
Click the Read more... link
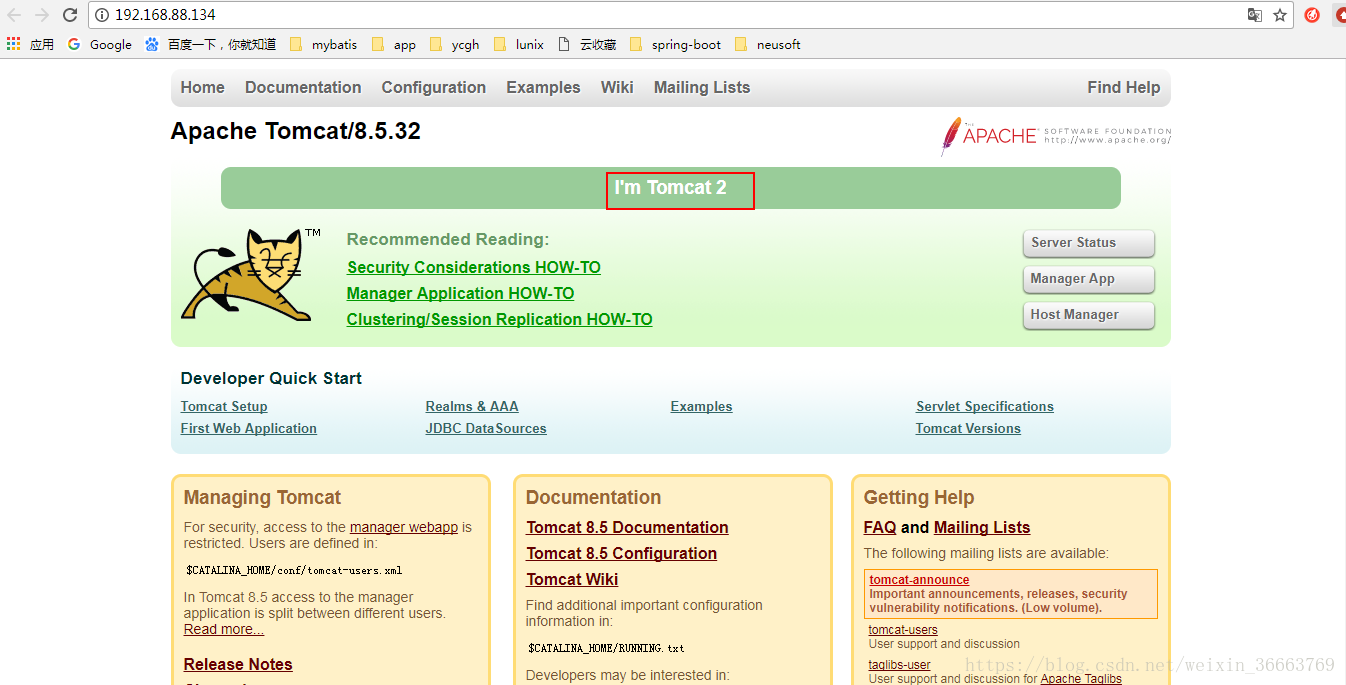click(x=224, y=629)
